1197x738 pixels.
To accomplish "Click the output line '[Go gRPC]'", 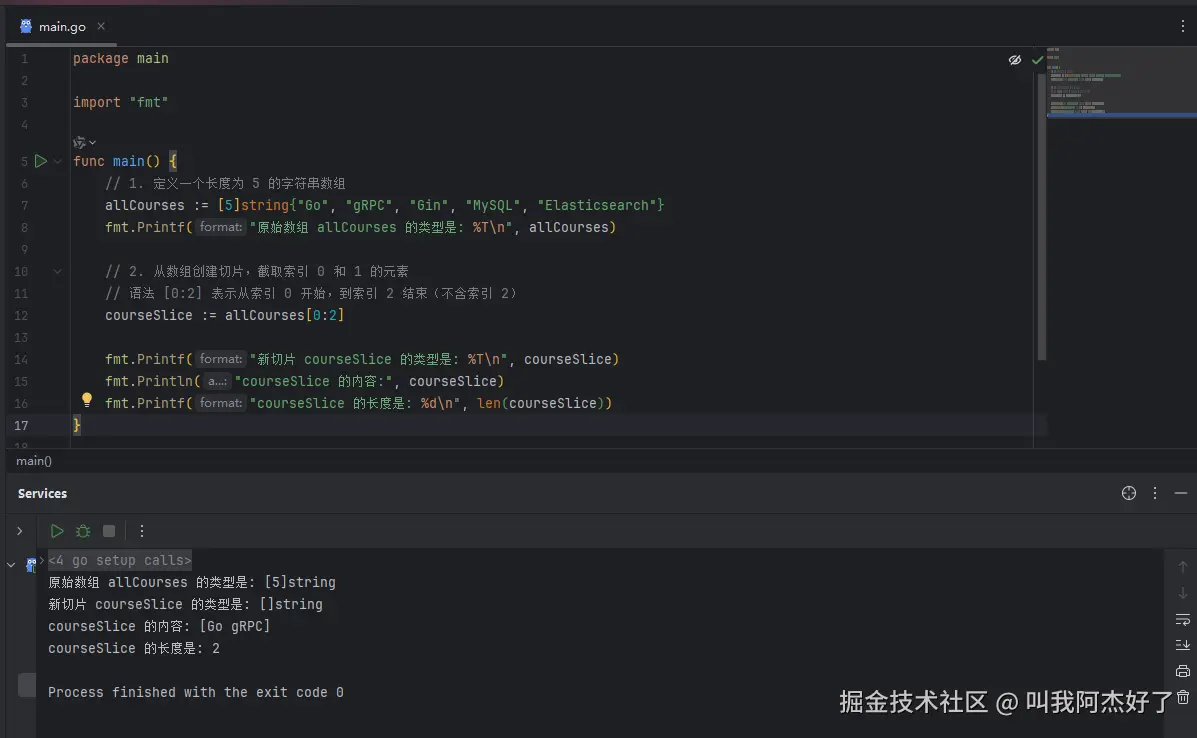I will click(x=159, y=626).
